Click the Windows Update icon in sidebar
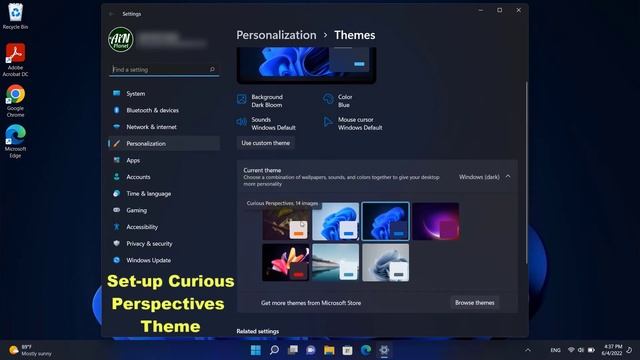The height and width of the screenshot is (360, 640). coord(117,260)
